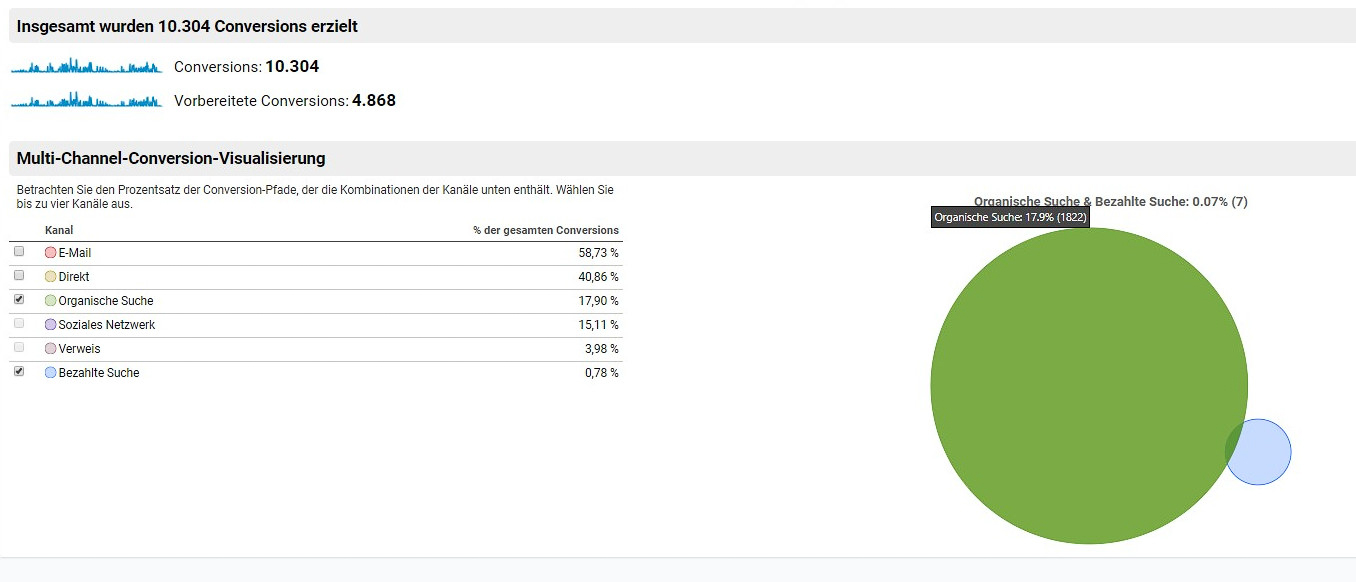
Task: Tick the Direkt channel checkbox
Action: (19, 276)
